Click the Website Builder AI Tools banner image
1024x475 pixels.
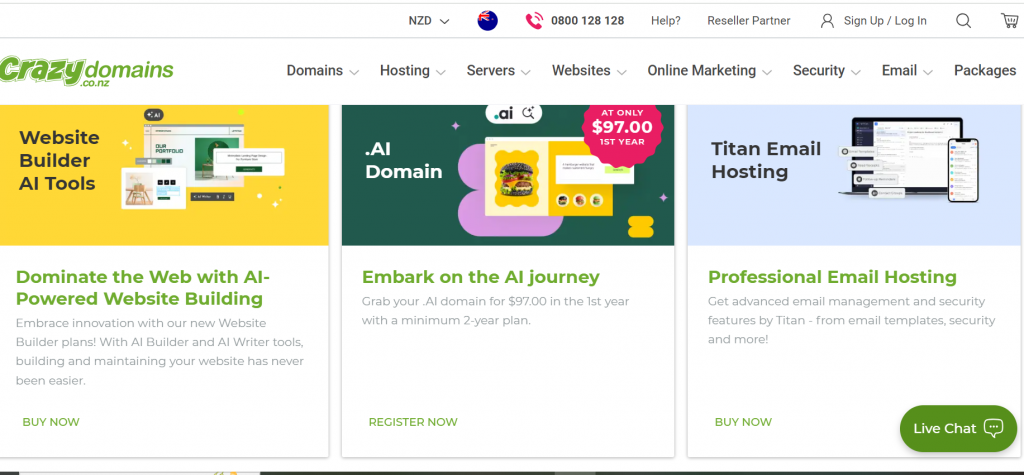tap(164, 175)
